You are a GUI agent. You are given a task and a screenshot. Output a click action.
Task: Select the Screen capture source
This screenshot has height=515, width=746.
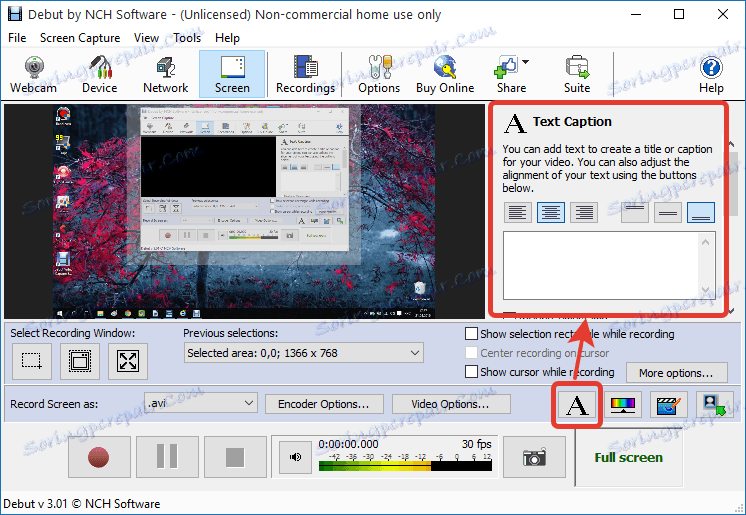pyautogui.click(x=232, y=75)
